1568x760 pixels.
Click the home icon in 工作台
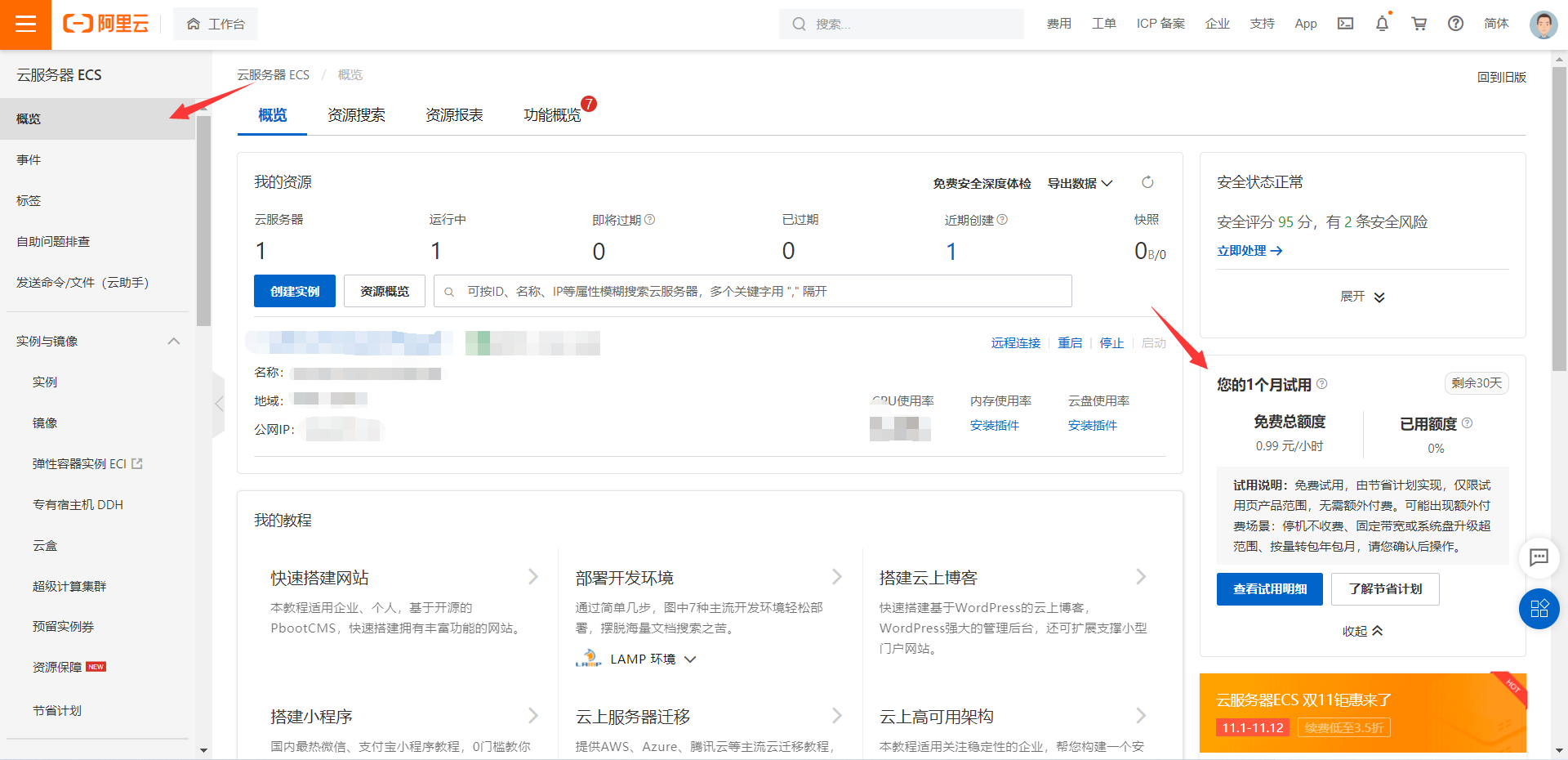tap(194, 25)
